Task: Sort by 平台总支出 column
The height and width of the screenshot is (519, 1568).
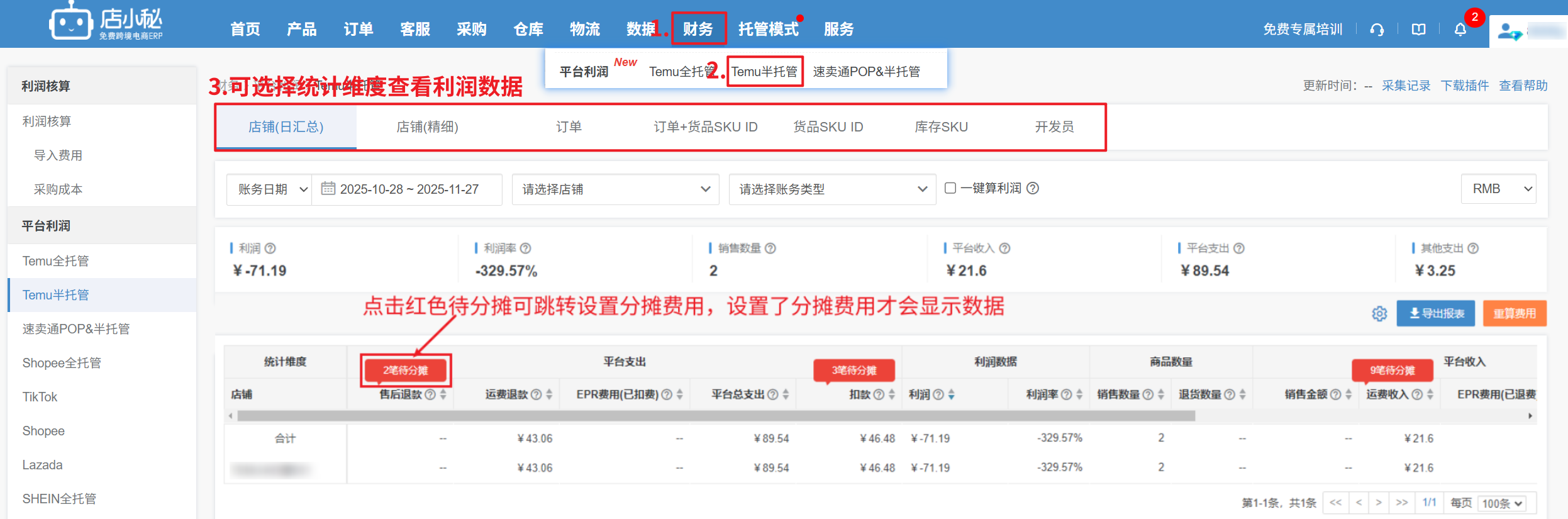Action: pos(786,394)
